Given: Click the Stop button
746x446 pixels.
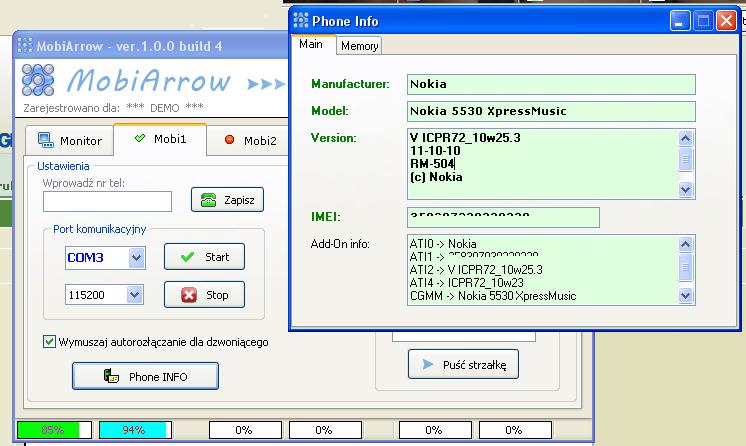Looking at the screenshot, I should tap(205, 295).
